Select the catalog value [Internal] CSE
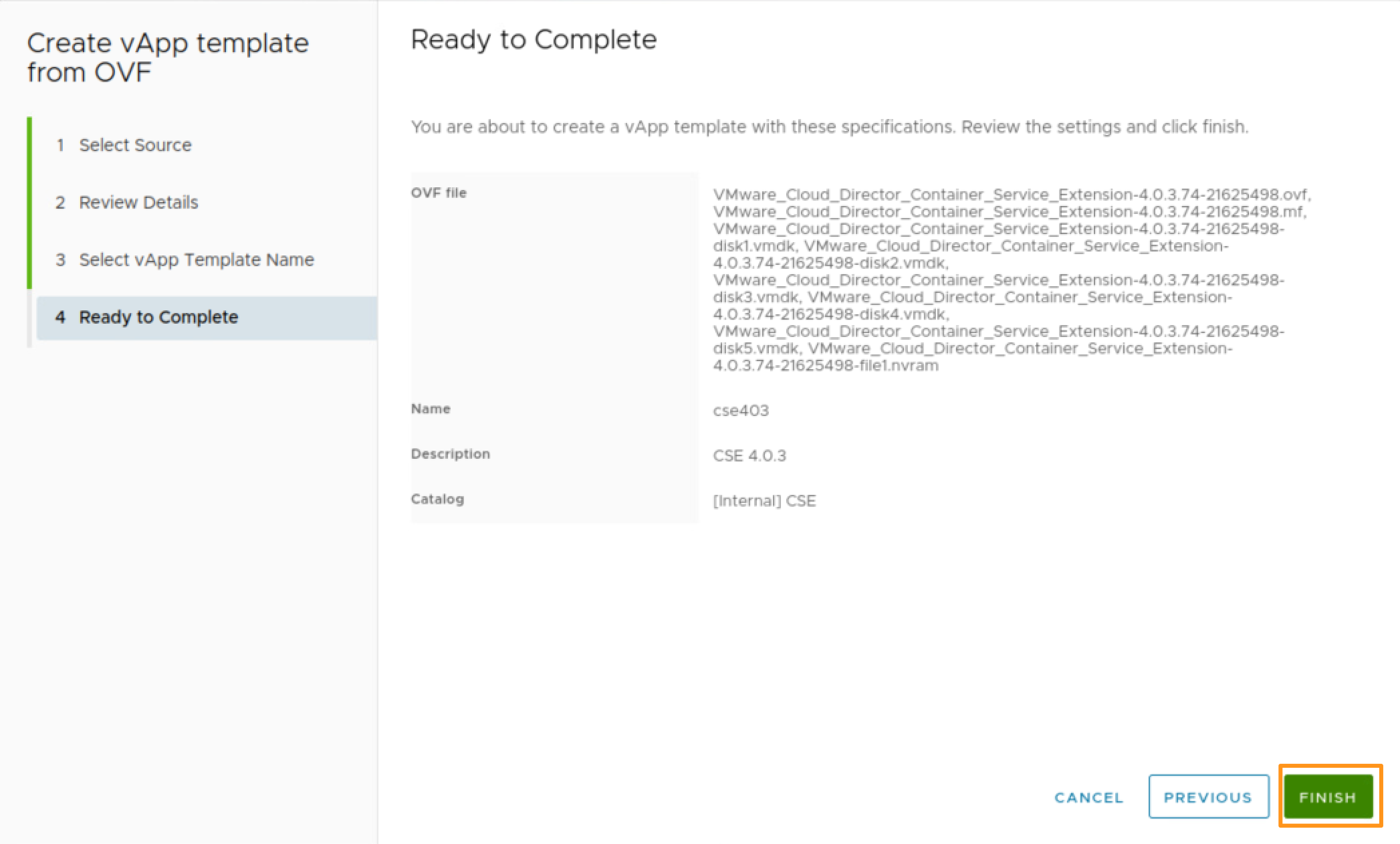The image size is (1400, 844). (x=764, y=501)
